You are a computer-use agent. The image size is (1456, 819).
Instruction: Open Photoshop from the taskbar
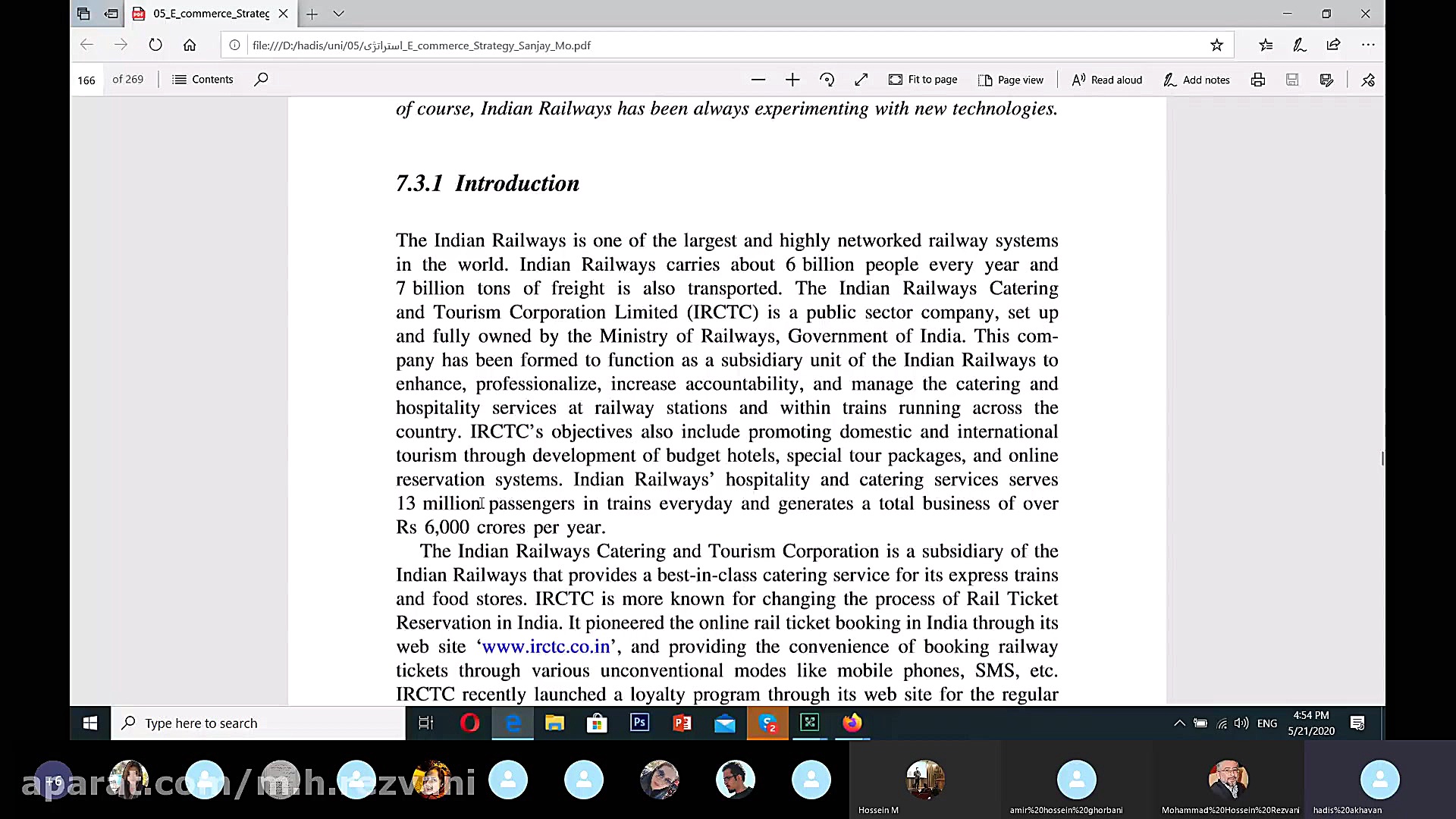[640, 723]
